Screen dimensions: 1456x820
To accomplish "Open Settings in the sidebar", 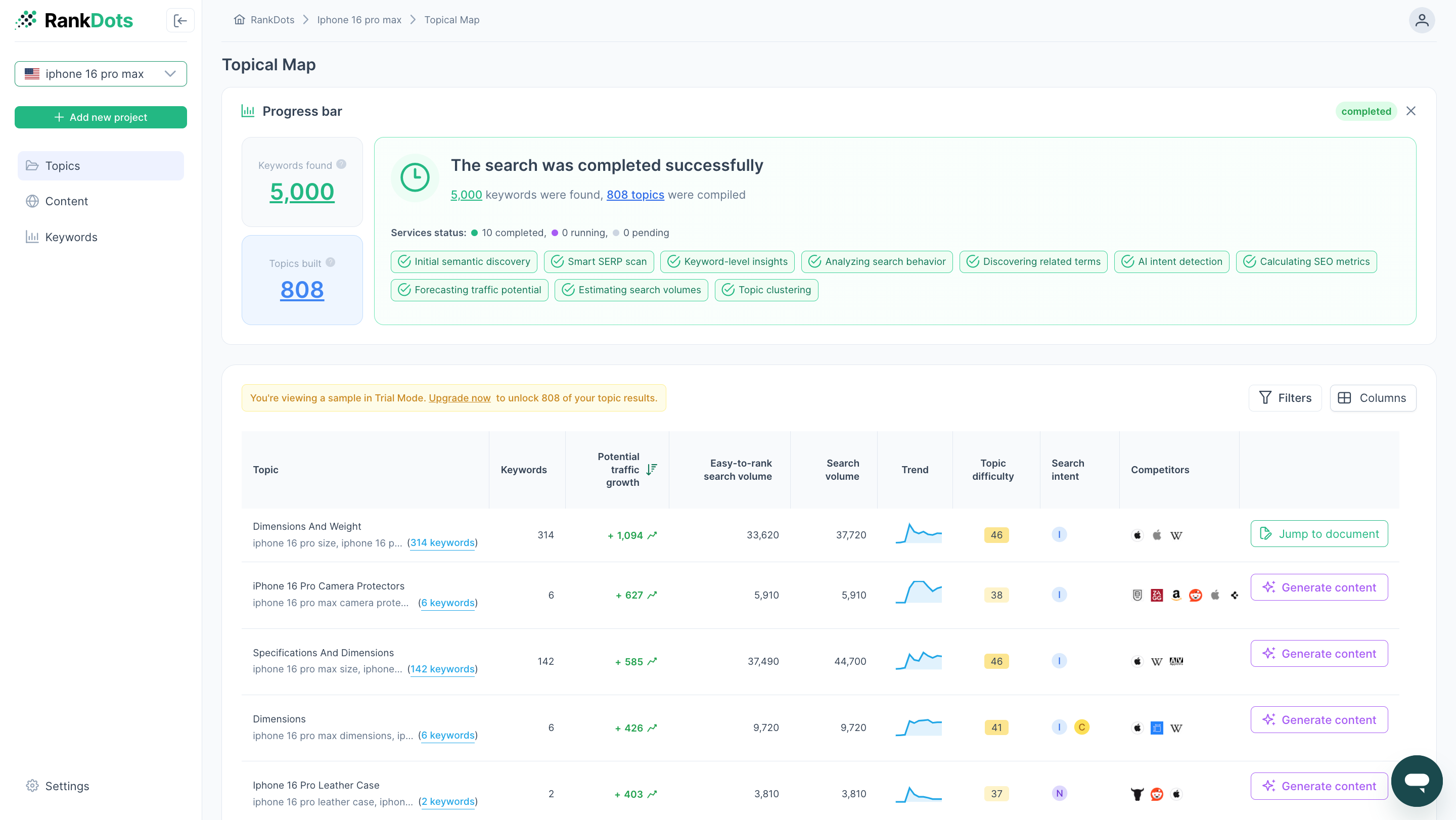I will click(x=58, y=786).
